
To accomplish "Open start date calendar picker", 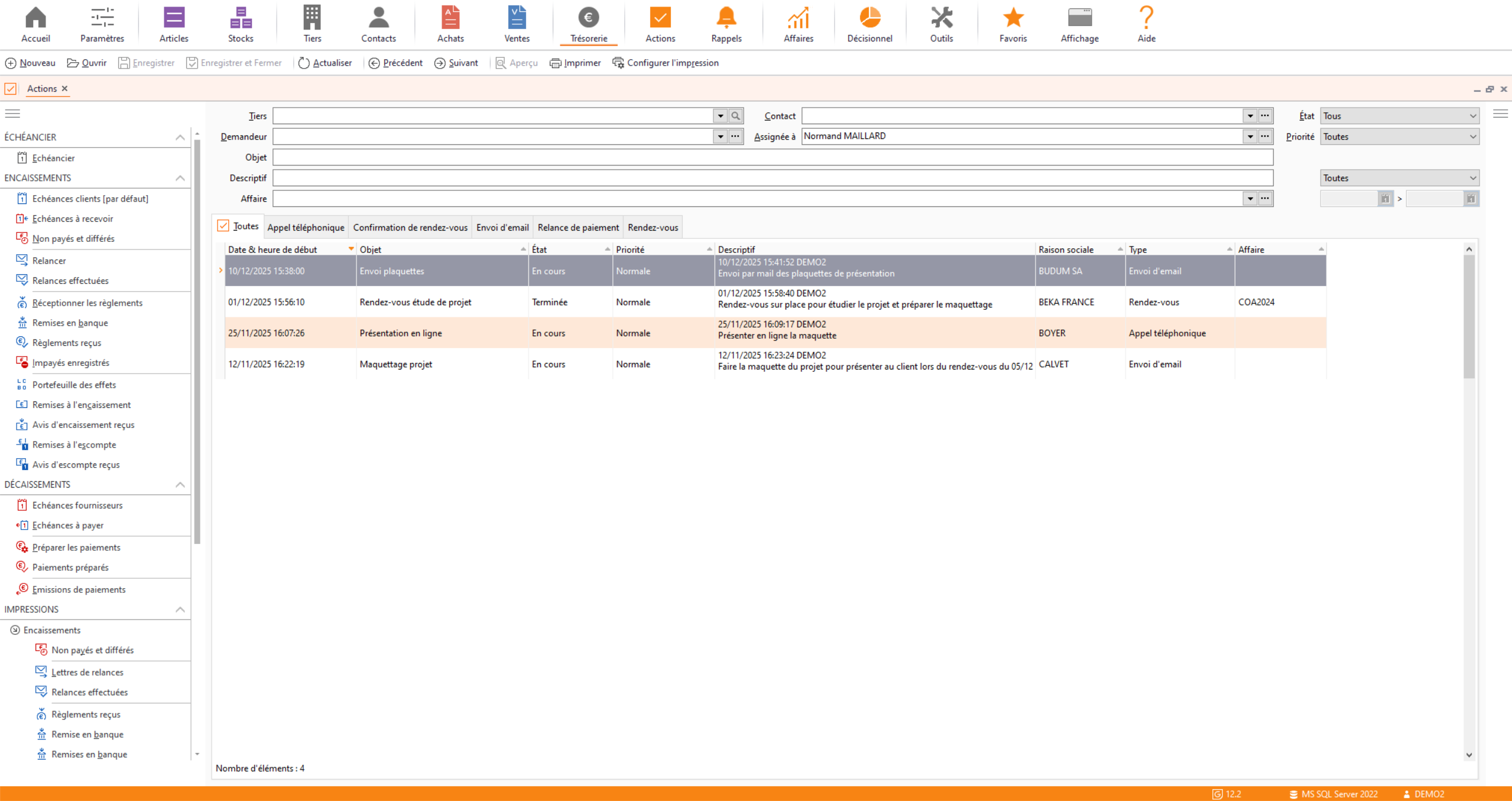I will coord(1385,199).
